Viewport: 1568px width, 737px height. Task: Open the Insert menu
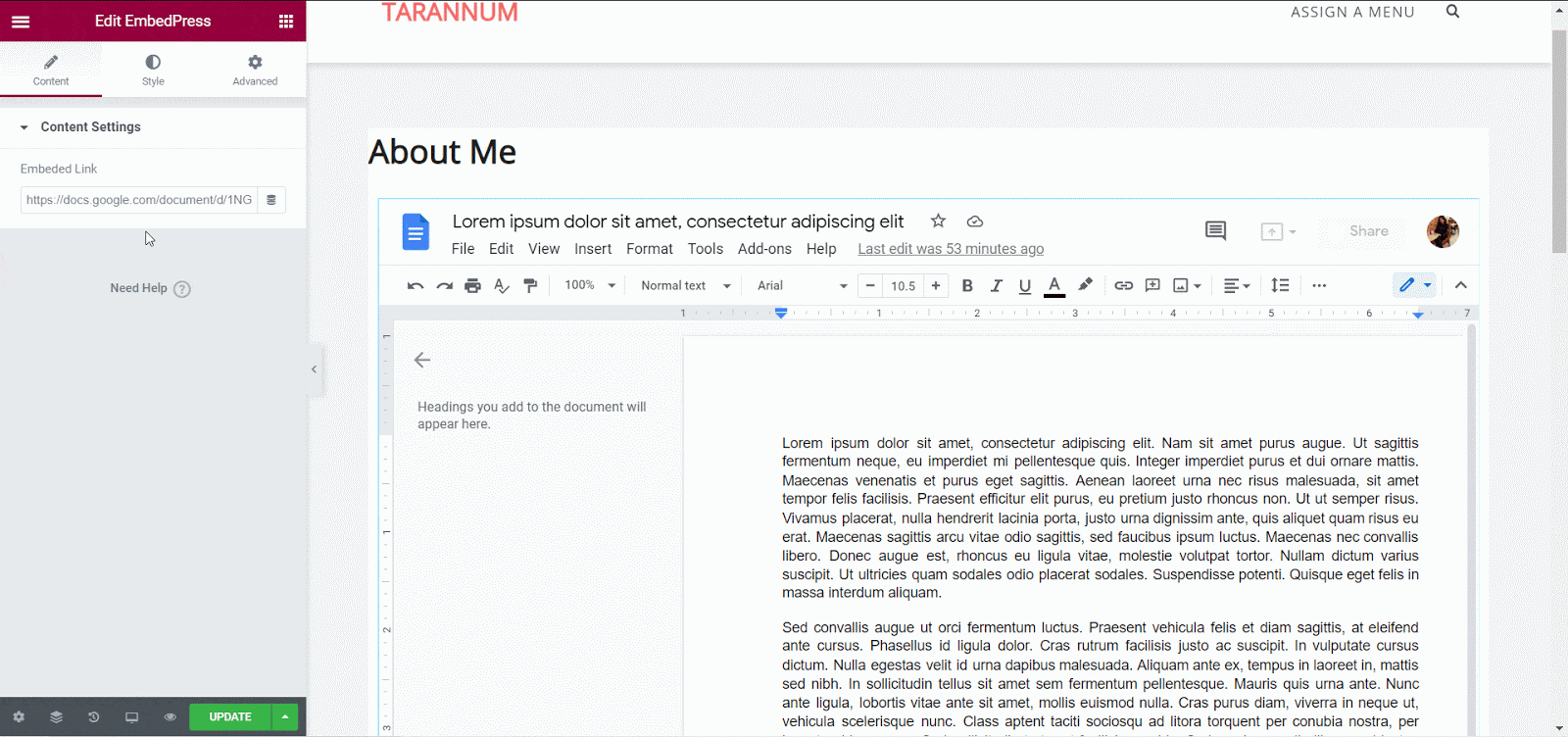(x=593, y=249)
